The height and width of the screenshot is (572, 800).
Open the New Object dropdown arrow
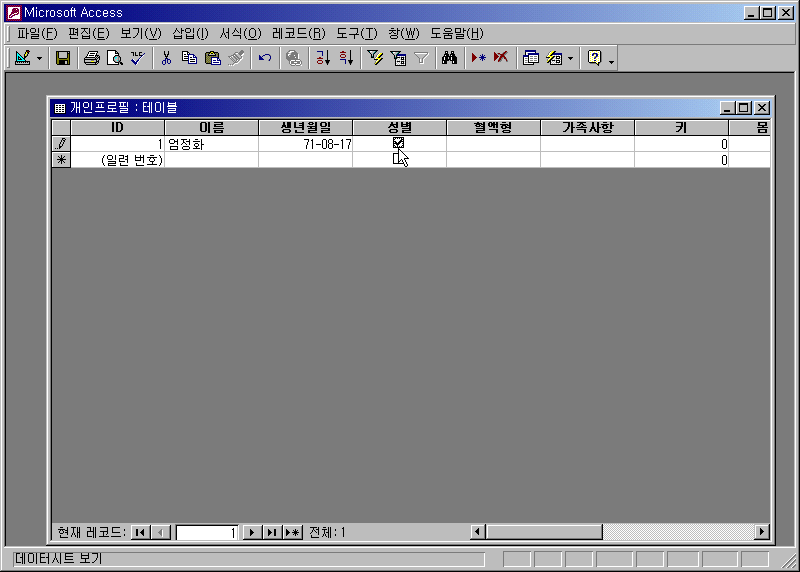point(570,58)
